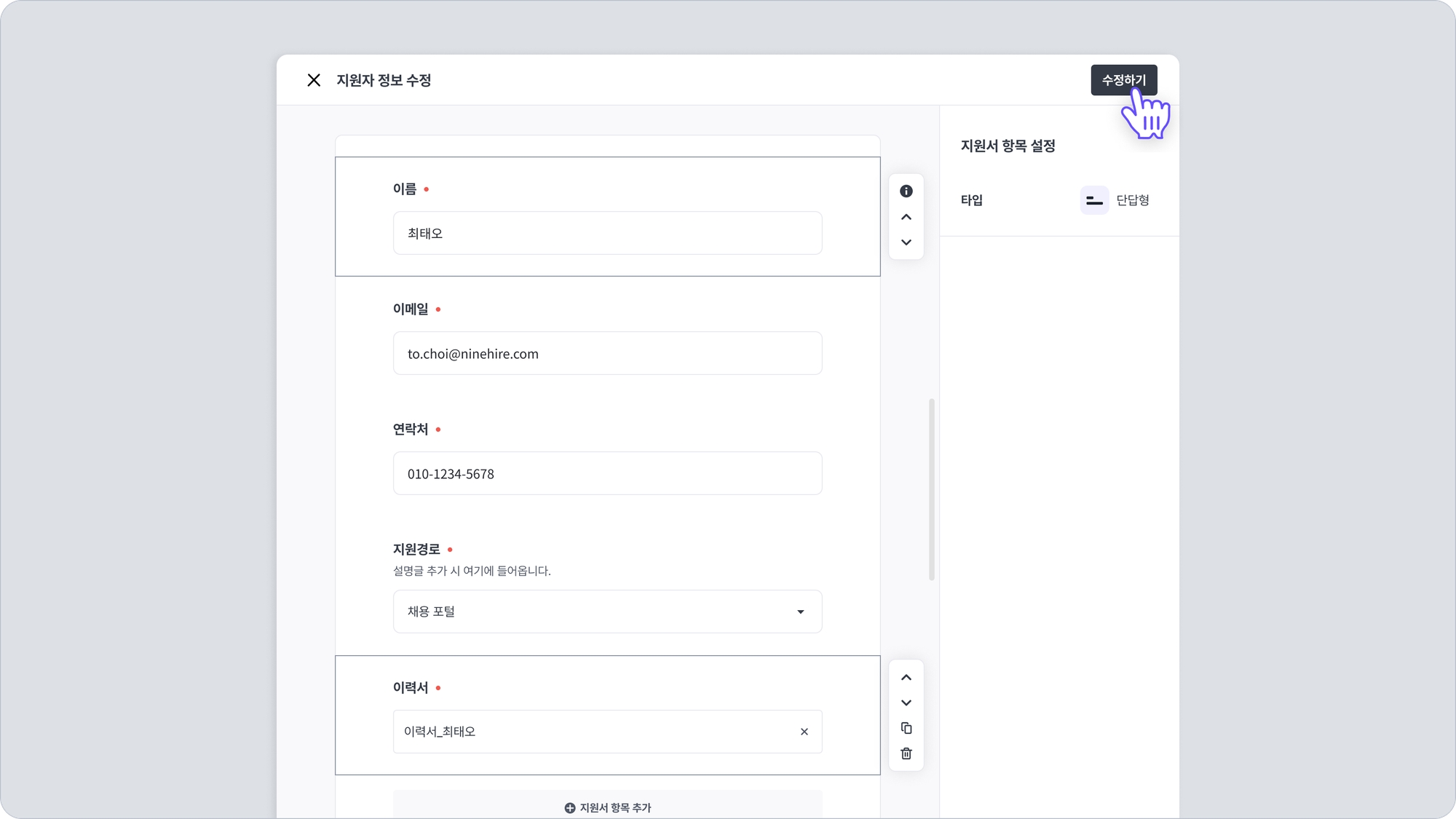This screenshot has width=1456, height=819.
Task: Click the form's vertical scrollbar
Action: pyautogui.click(x=931, y=489)
